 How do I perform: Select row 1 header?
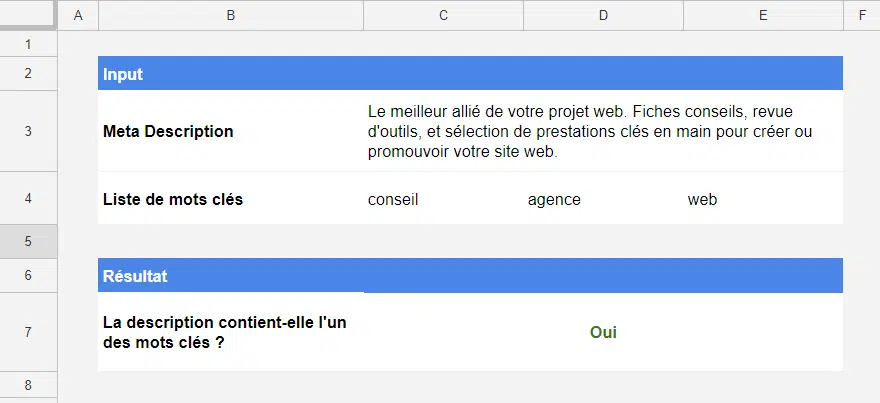click(28, 44)
